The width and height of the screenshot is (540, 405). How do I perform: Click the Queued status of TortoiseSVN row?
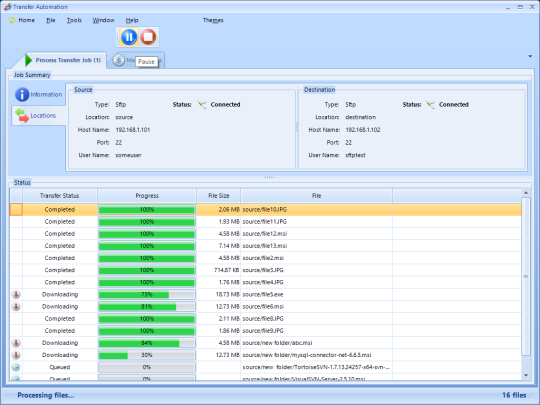click(x=60, y=367)
